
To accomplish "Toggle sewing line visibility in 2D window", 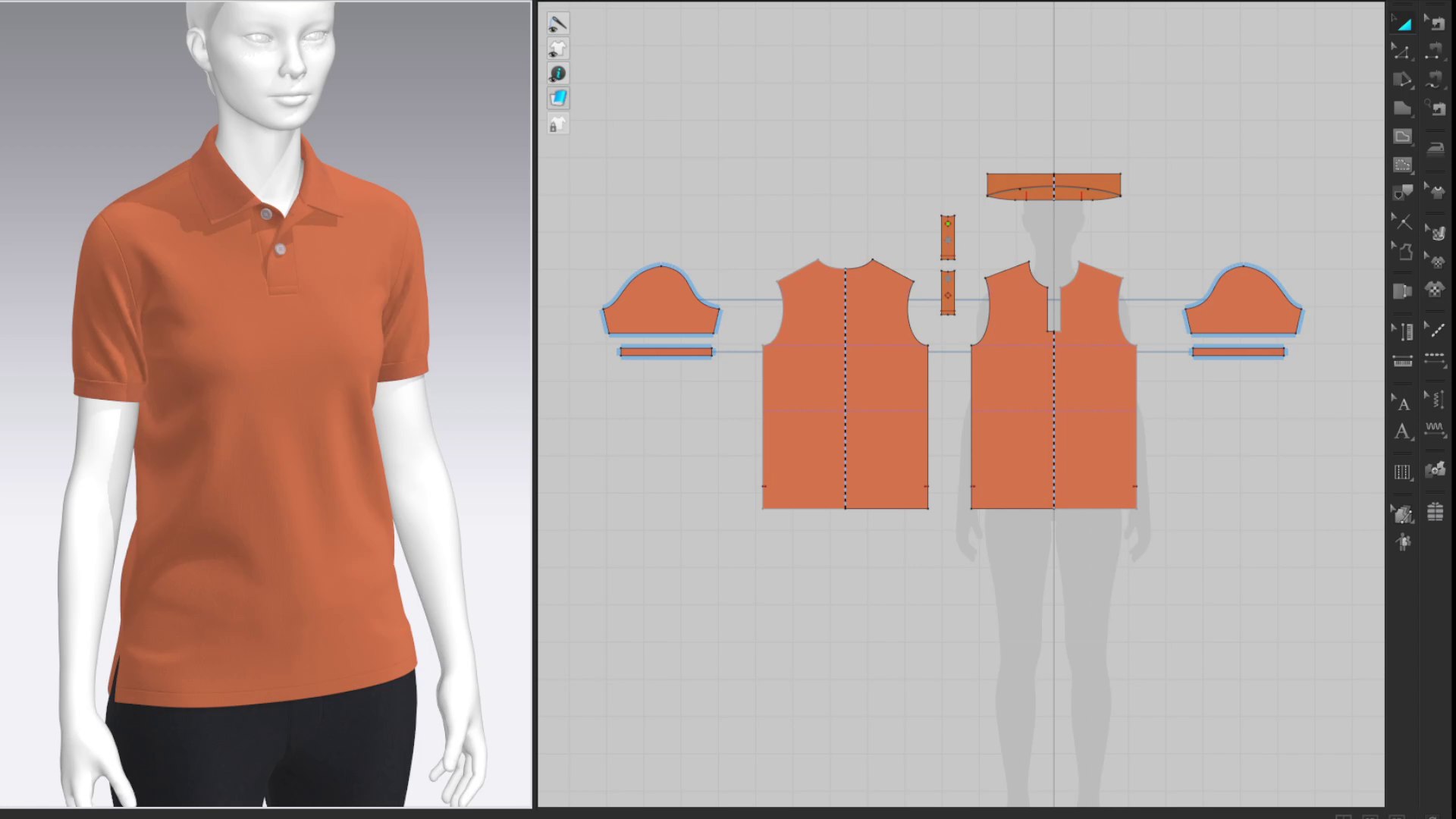I will [557, 24].
